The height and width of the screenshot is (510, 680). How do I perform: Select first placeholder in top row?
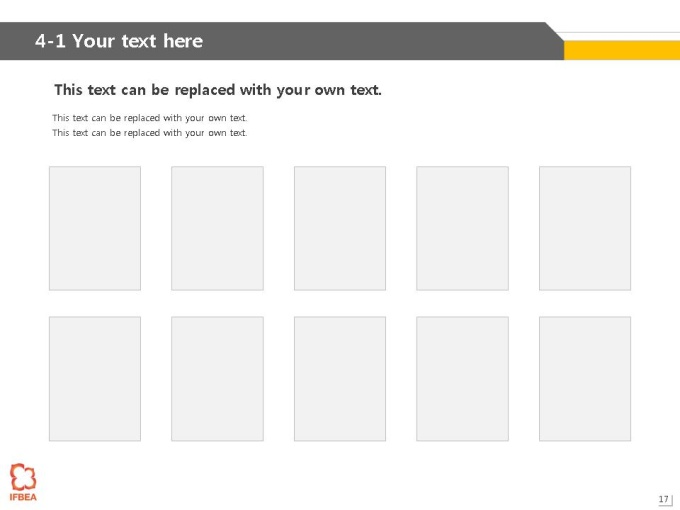(95, 228)
